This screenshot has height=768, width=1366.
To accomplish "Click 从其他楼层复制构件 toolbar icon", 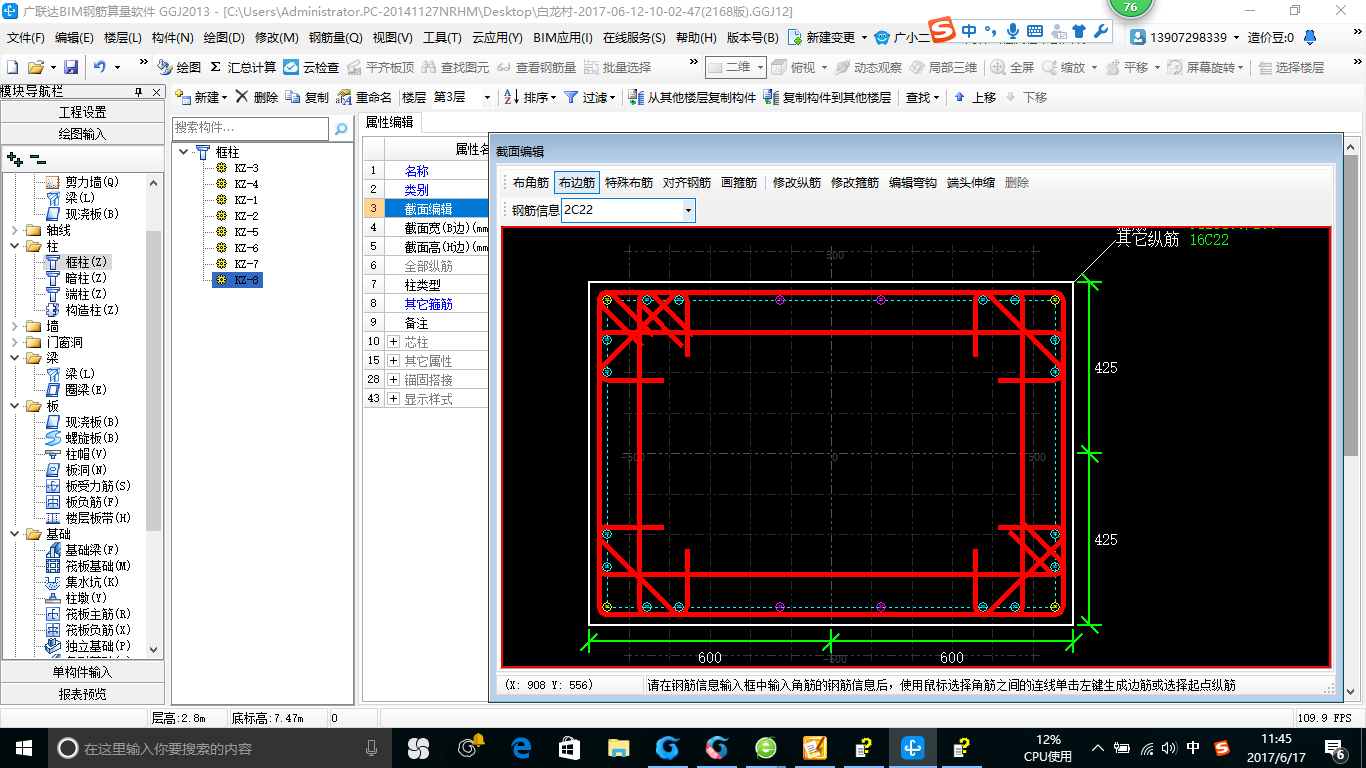I will pos(692,97).
